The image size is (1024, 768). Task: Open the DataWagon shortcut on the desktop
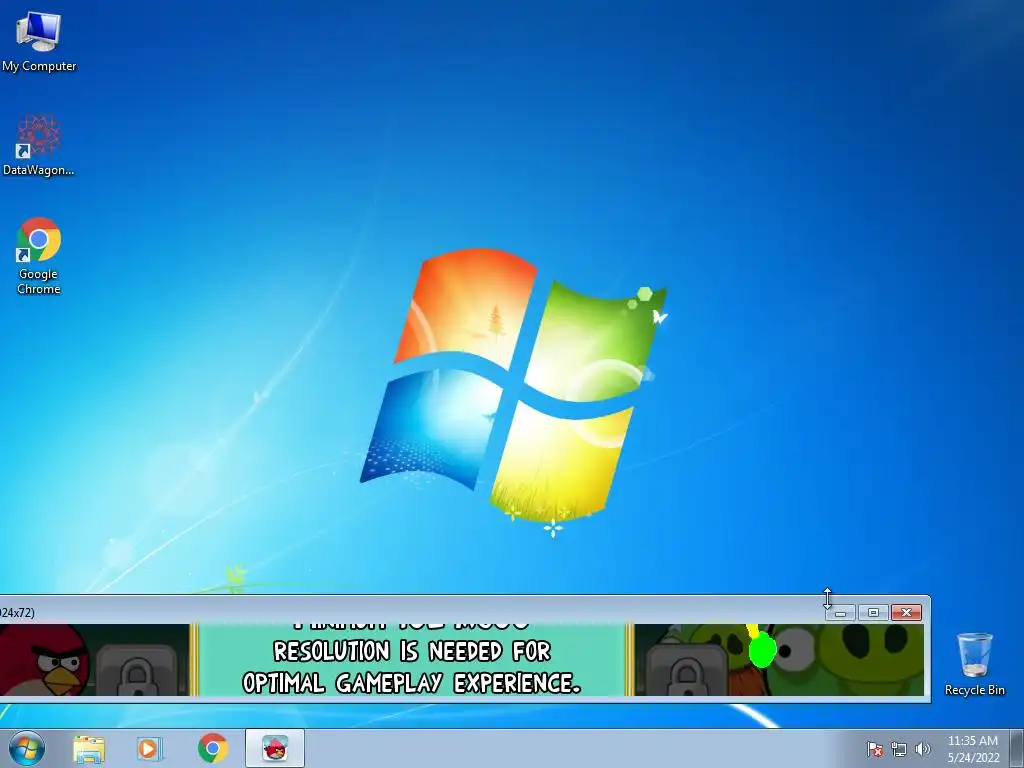pyautogui.click(x=39, y=146)
